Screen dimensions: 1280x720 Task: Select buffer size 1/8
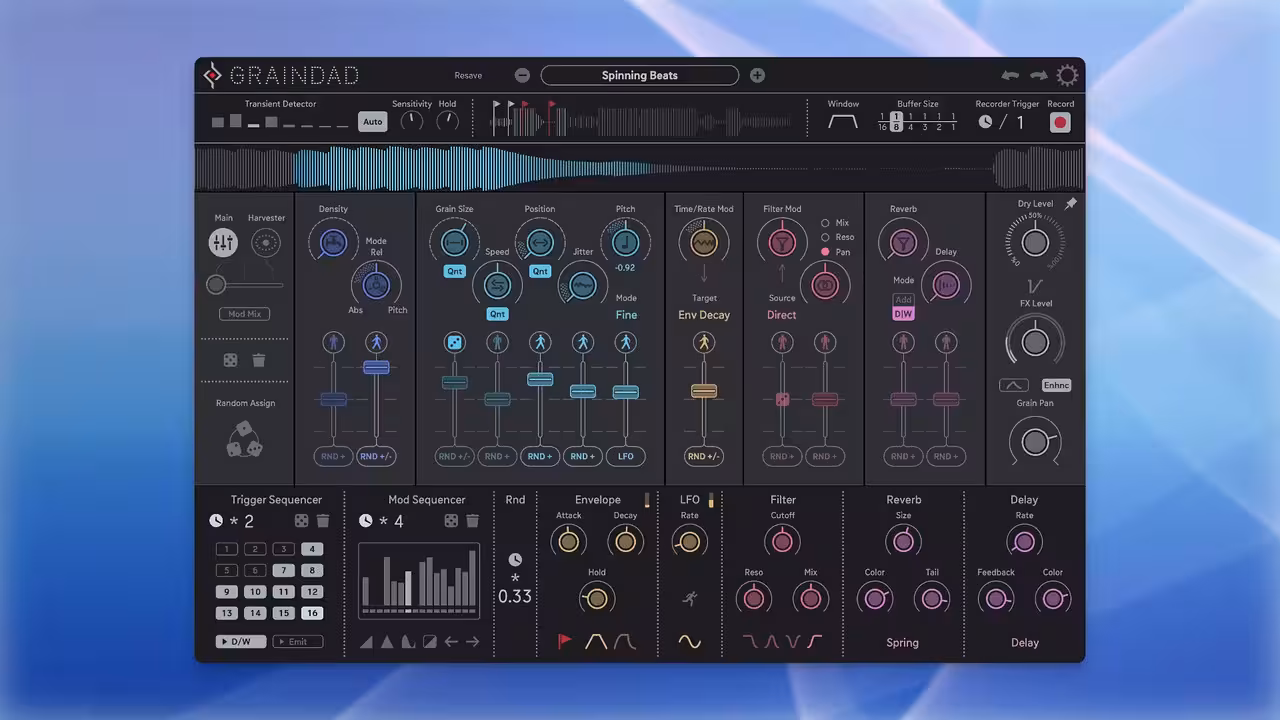click(897, 122)
